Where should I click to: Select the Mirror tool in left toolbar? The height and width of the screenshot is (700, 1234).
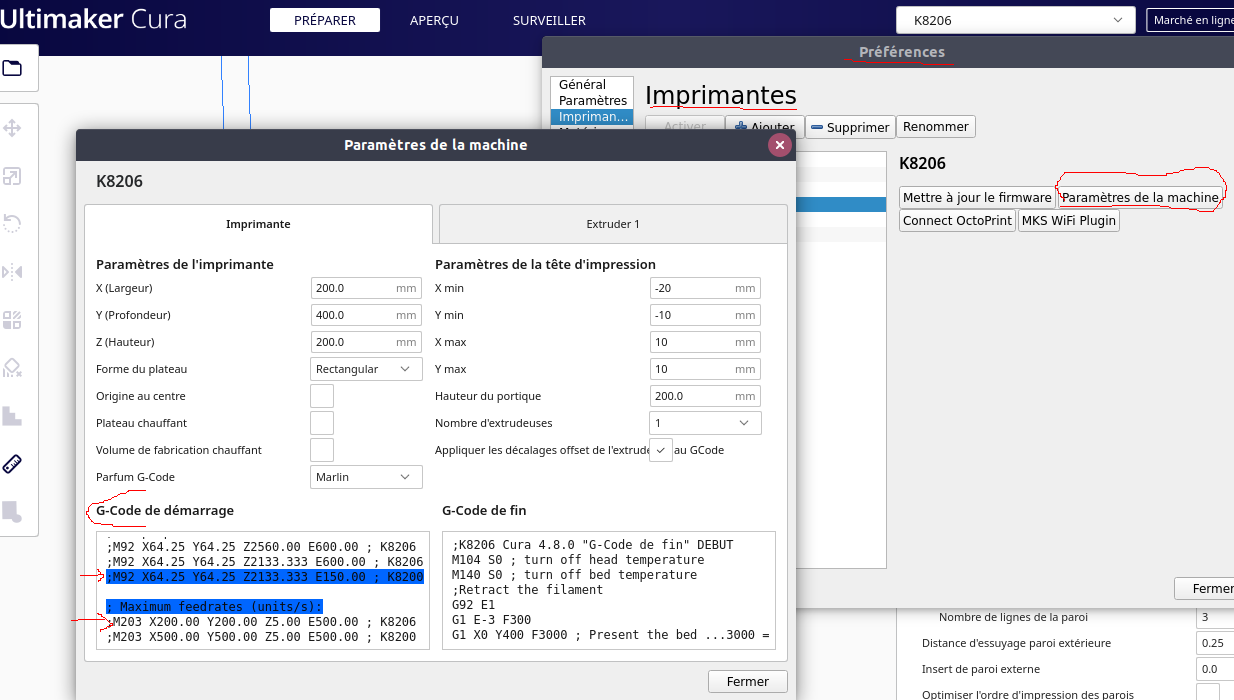[x=13, y=271]
